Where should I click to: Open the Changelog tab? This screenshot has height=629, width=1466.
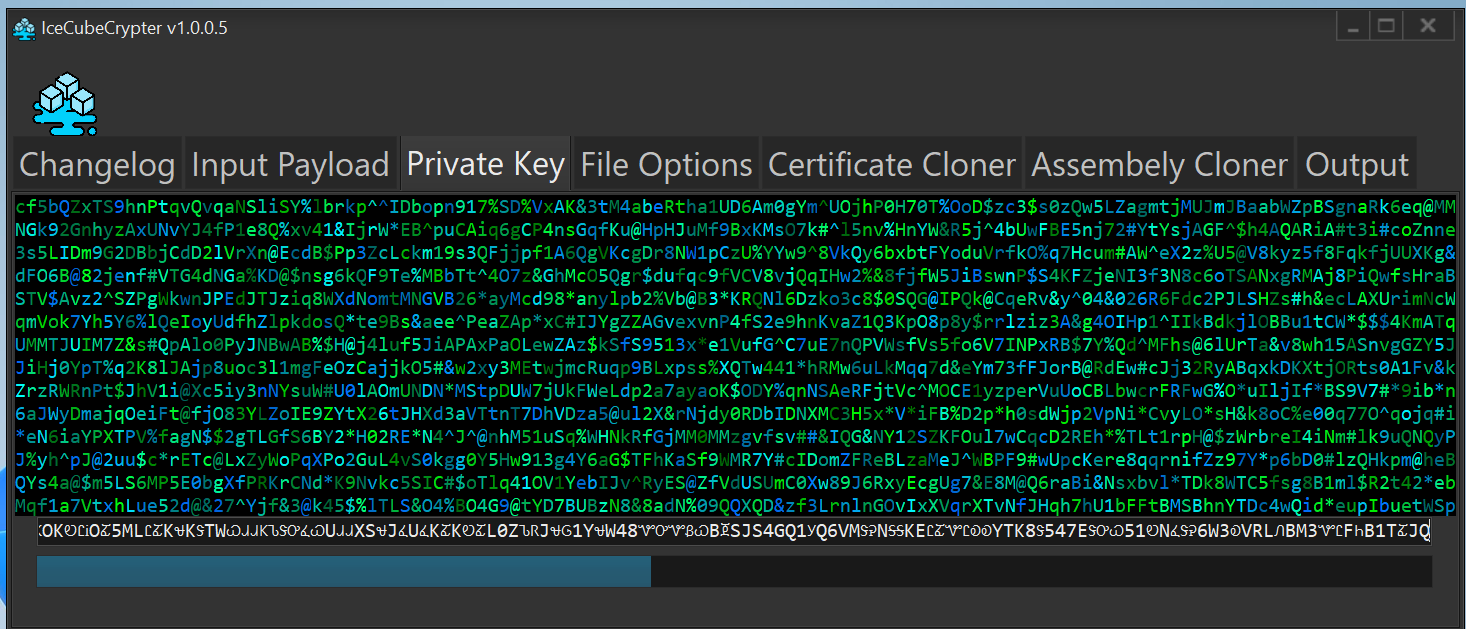coord(97,164)
